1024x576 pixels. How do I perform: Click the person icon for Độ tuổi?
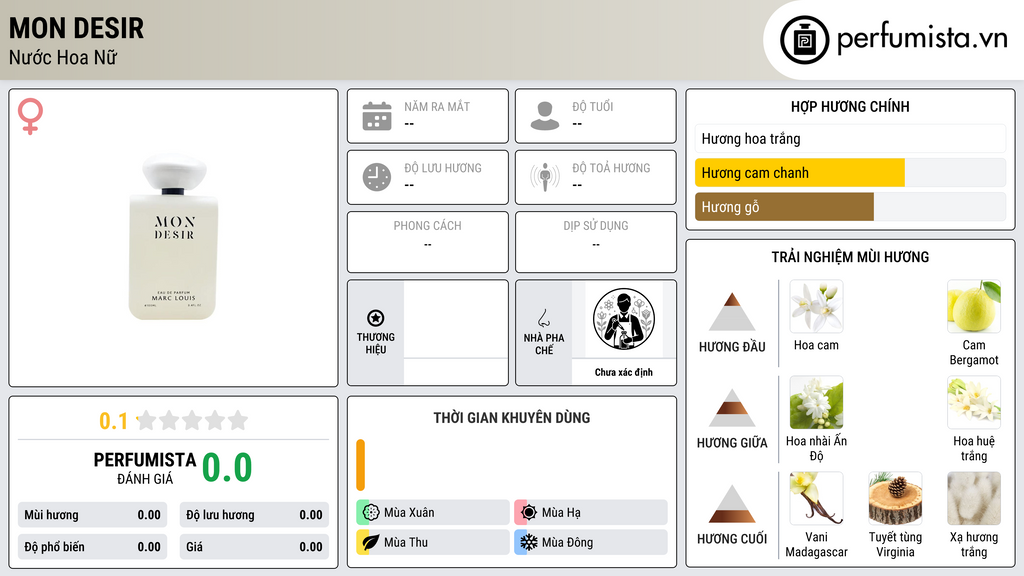(545, 116)
